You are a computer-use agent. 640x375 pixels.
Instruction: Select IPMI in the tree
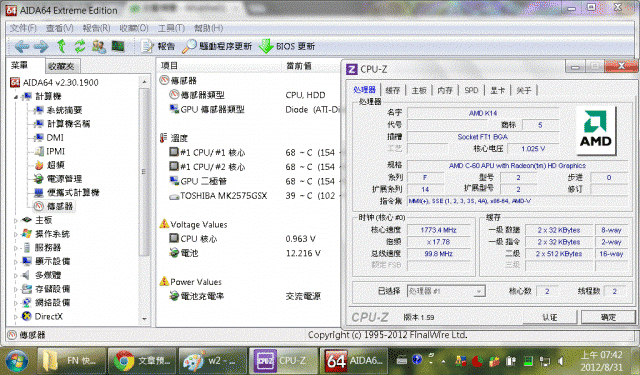[50, 151]
